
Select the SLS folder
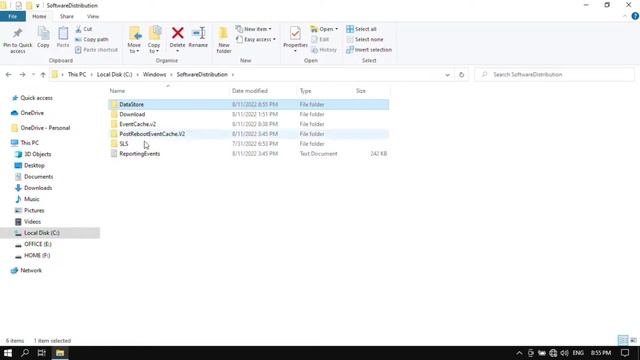coord(249,144)
